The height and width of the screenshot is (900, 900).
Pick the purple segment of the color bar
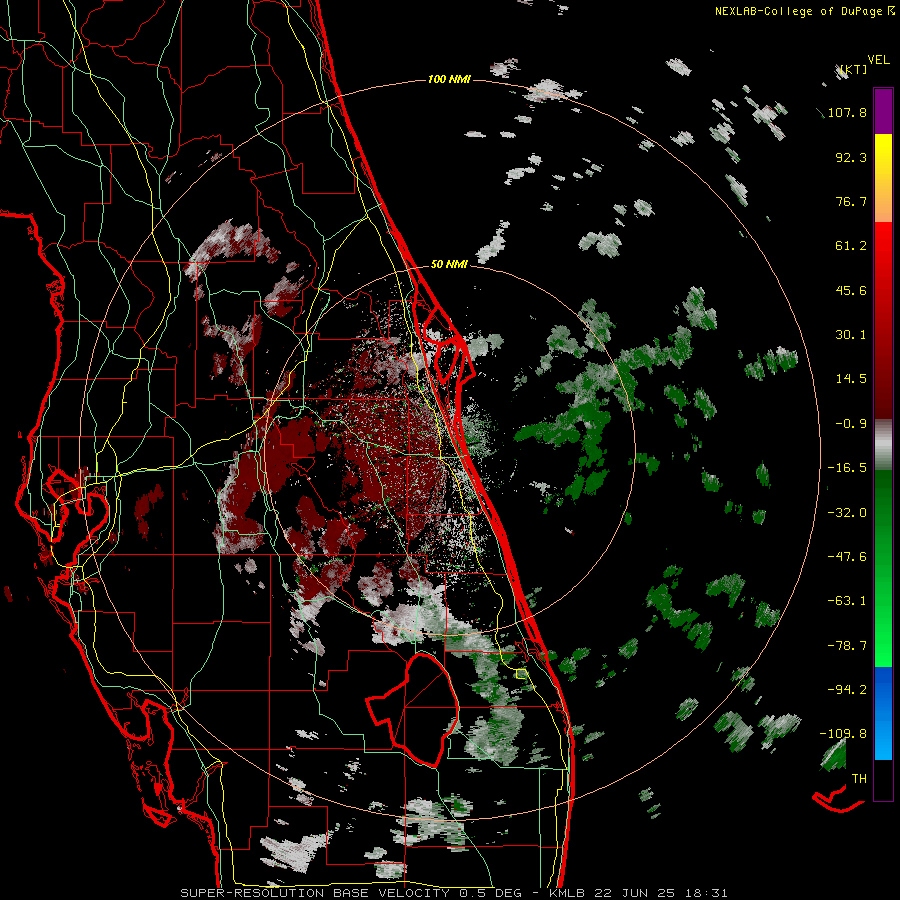(x=883, y=111)
